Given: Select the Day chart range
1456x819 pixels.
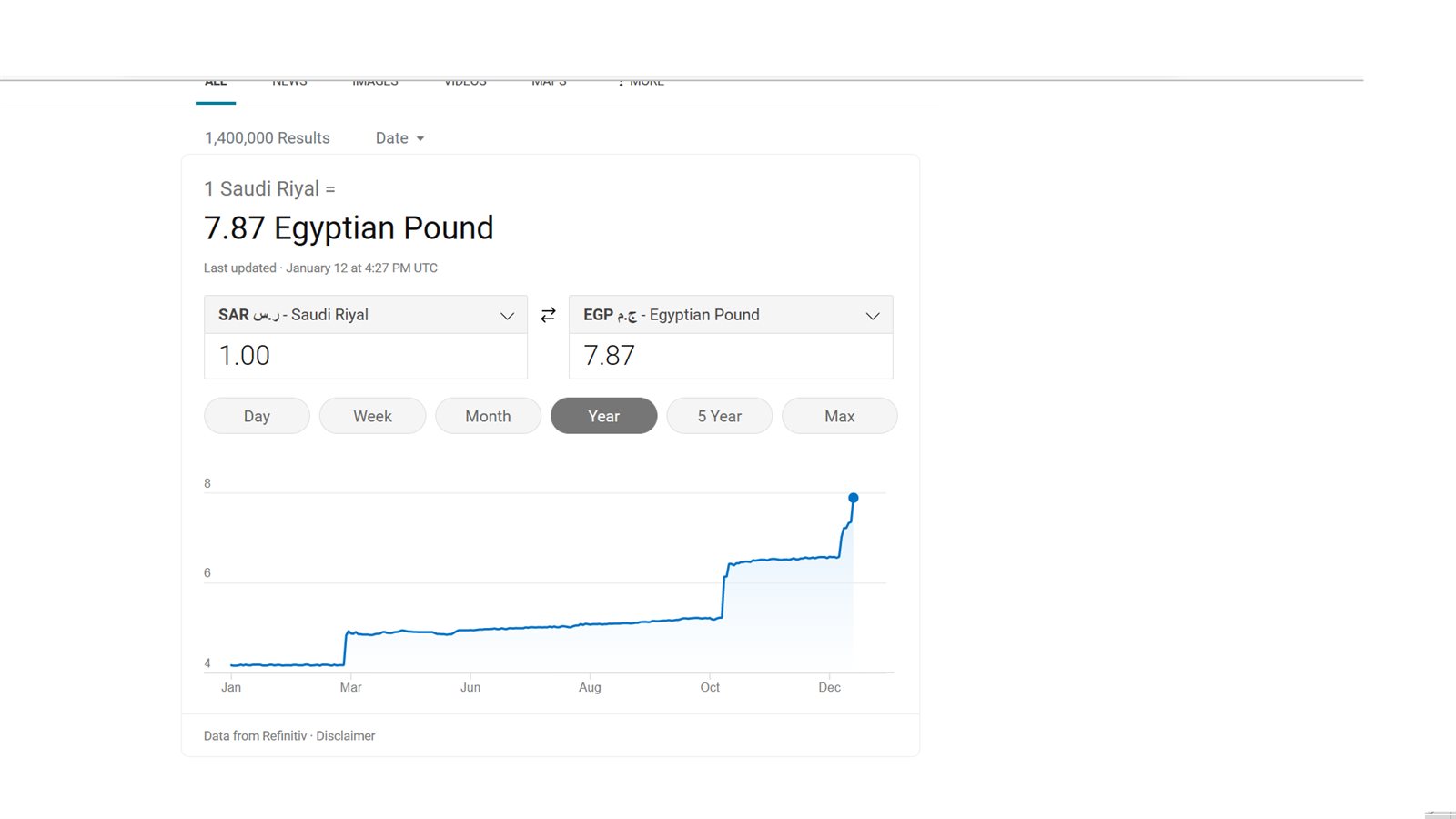Looking at the screenshot, I should click(257, 416).
